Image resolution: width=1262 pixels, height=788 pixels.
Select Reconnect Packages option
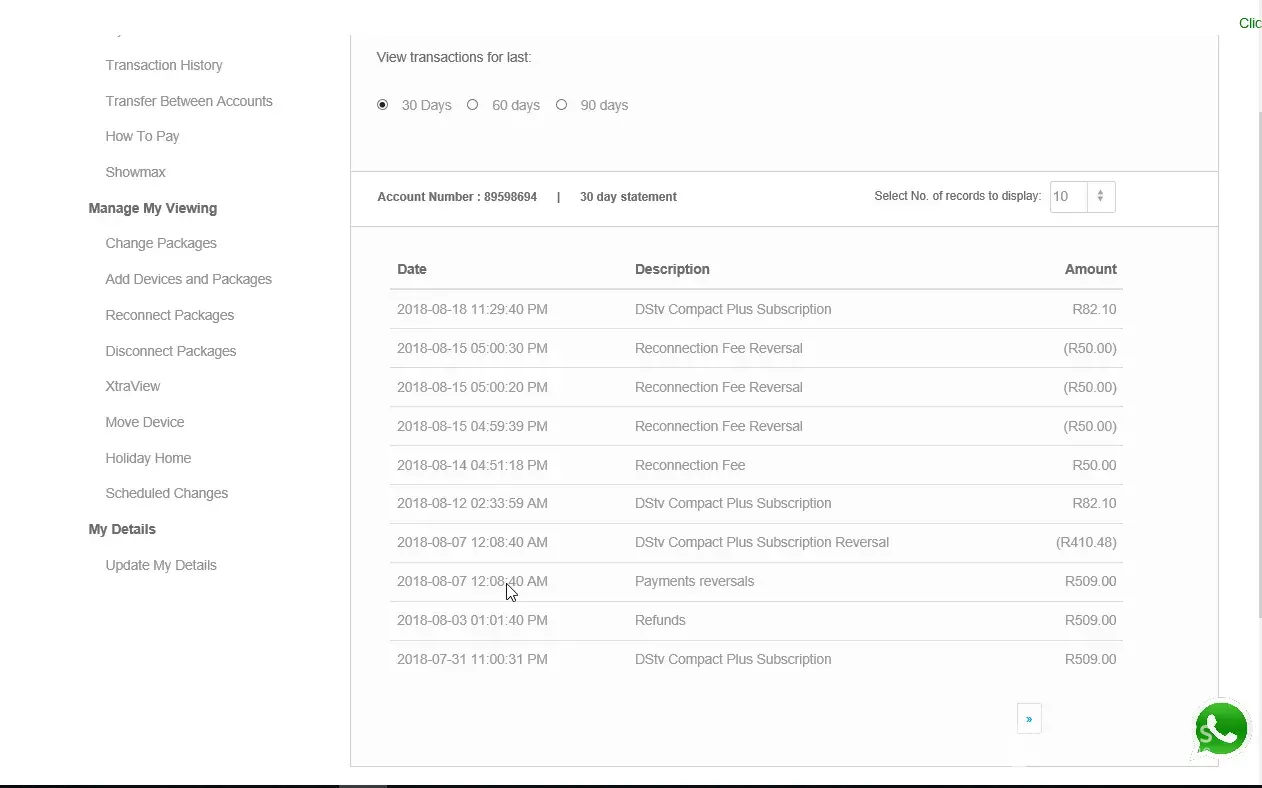[x=170, y=315]
